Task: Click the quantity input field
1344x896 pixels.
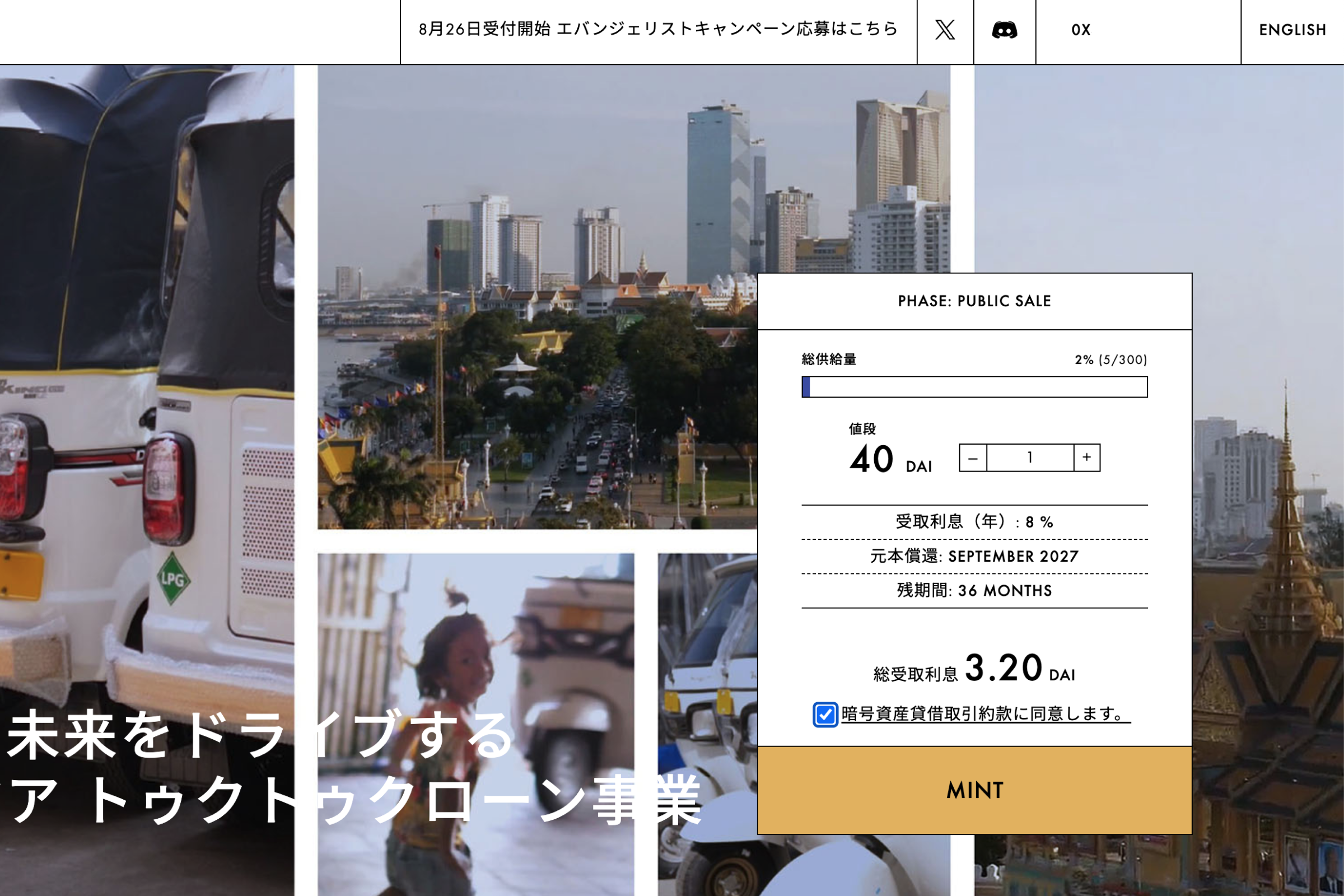Action: point(1030,458)
